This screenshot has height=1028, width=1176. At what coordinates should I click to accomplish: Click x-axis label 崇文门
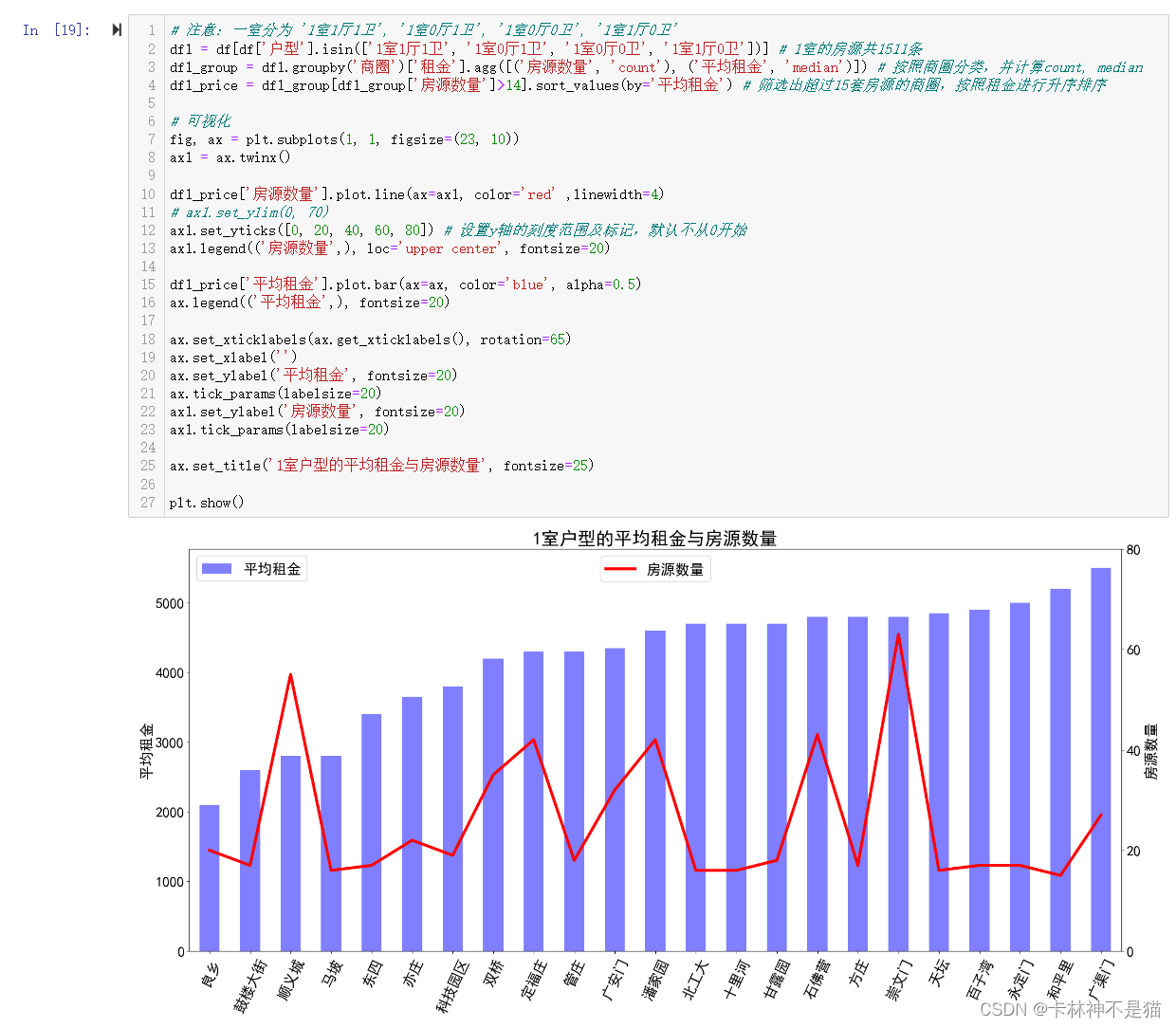tap(899, 981)
